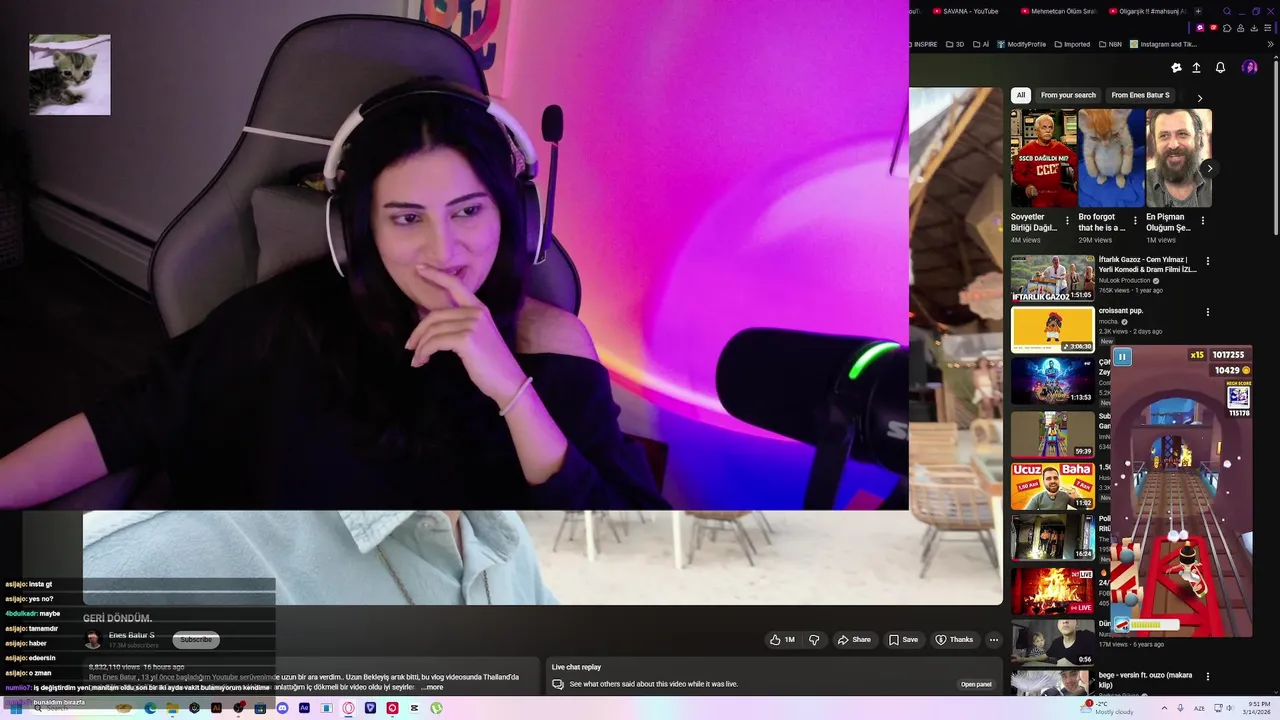This screenshot has height=720, width=1280.
Task: Subscribe to the Enes Batur S channel
Action: (196, 639)
